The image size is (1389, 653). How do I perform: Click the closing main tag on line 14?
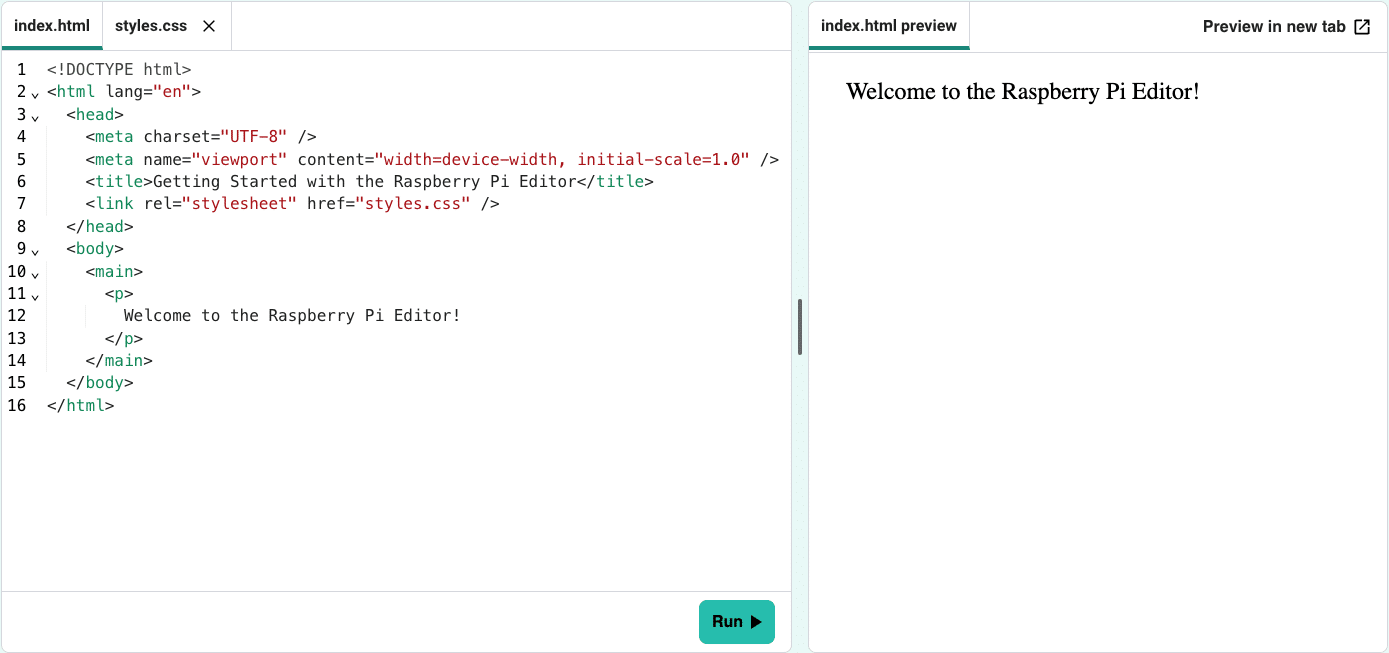pos(119,361)
